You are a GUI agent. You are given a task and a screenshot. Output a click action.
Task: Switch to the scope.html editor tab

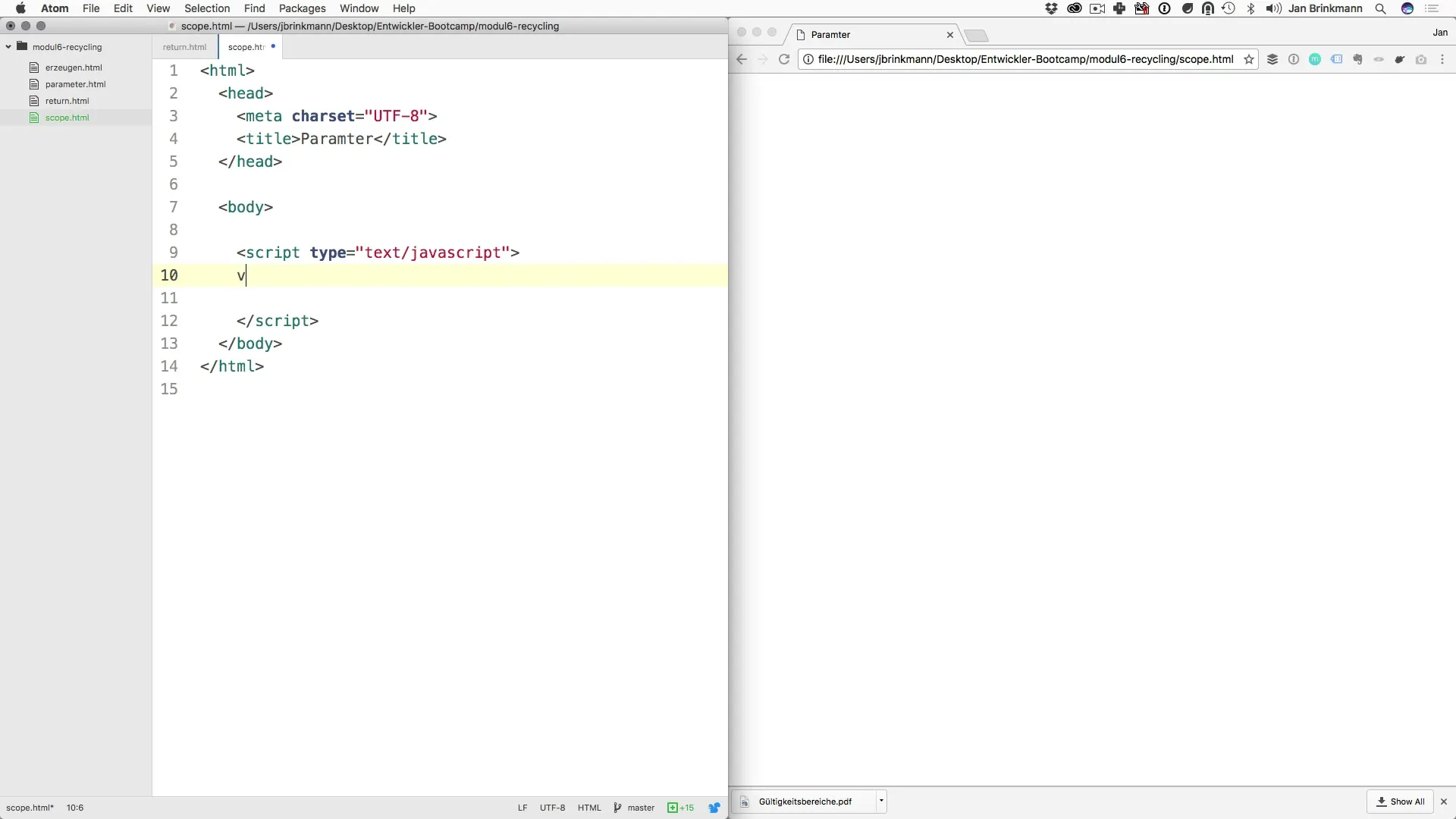click(246, 47)
